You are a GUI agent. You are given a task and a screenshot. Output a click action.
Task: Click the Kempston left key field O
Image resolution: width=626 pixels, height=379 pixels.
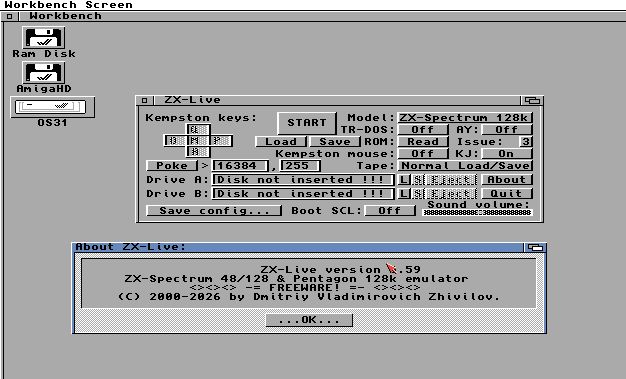click(175, 141)
